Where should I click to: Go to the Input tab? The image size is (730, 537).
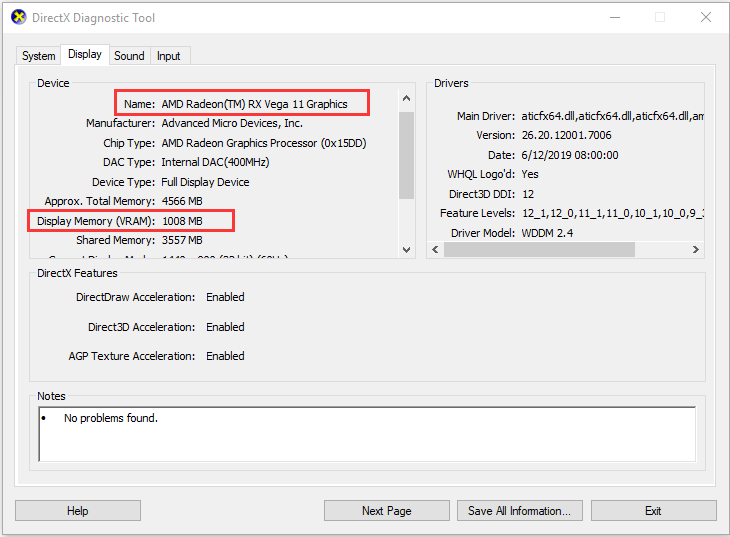point(169,56)
